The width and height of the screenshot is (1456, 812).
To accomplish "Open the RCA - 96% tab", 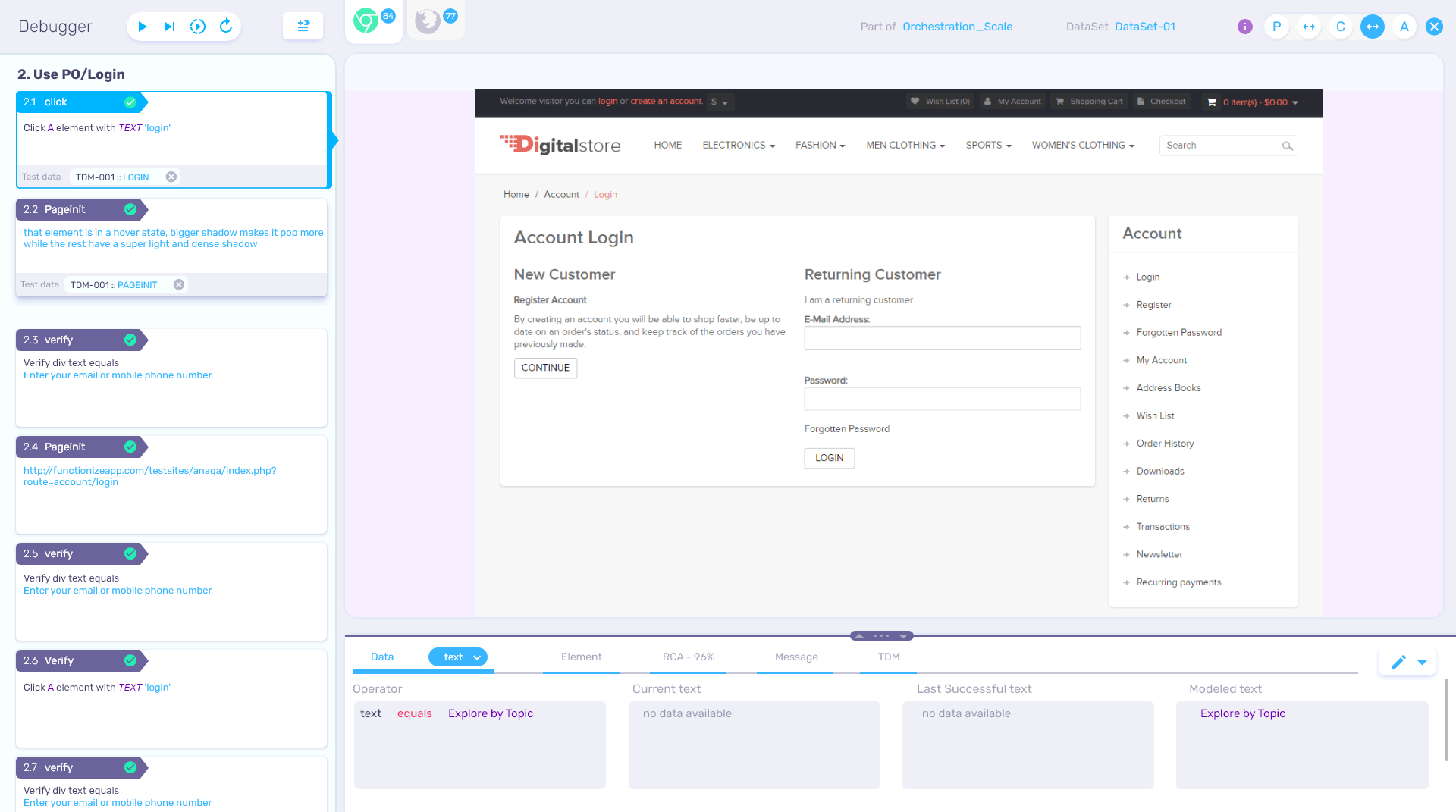I will (x=688, y=657).
